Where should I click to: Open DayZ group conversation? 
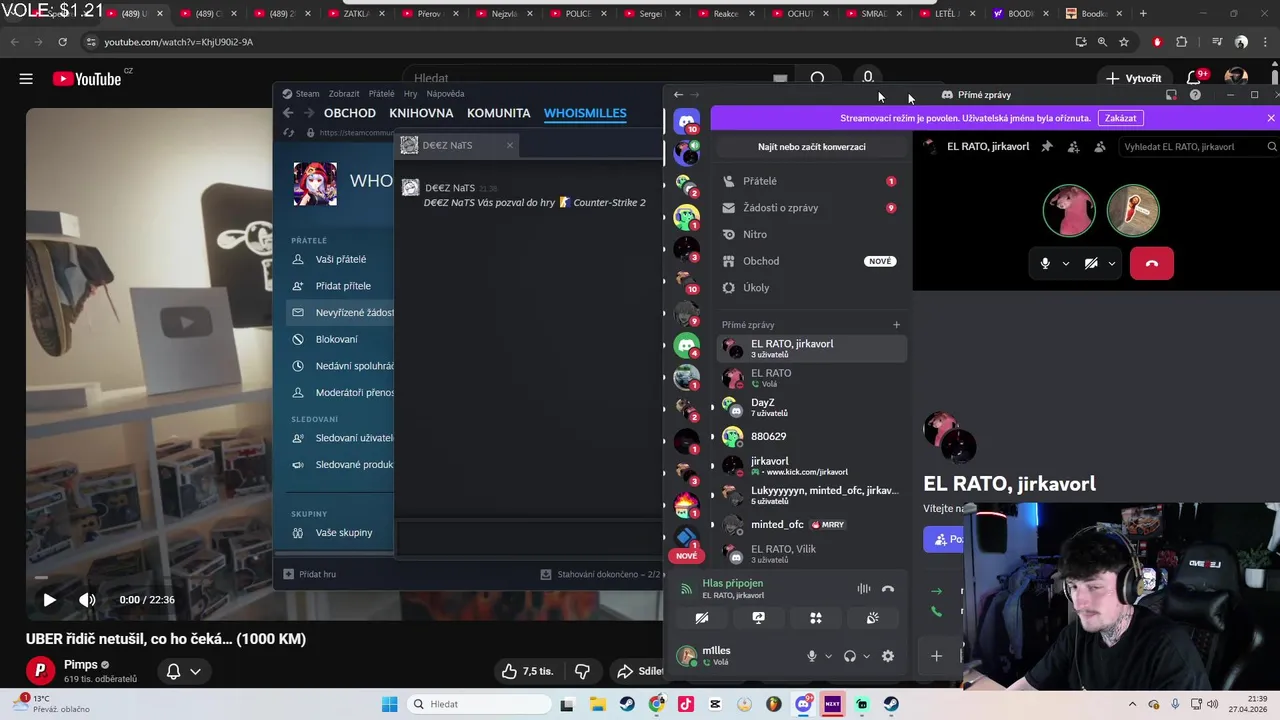(x=812, y=407)
